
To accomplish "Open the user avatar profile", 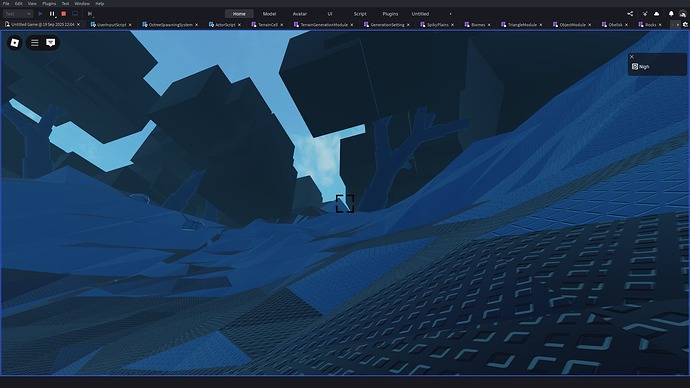I will tap(683, 14).
